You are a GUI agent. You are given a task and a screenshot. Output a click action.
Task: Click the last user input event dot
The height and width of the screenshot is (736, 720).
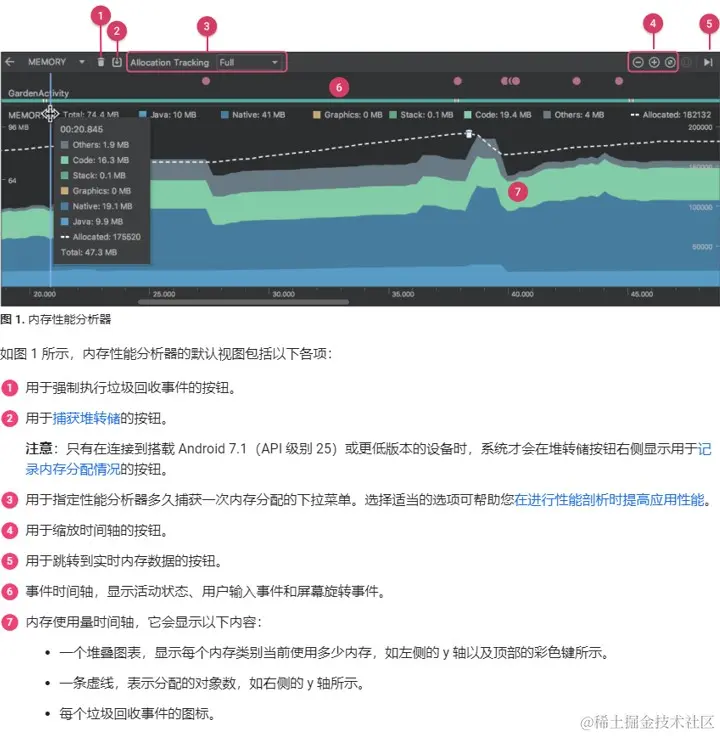[619, 81]
